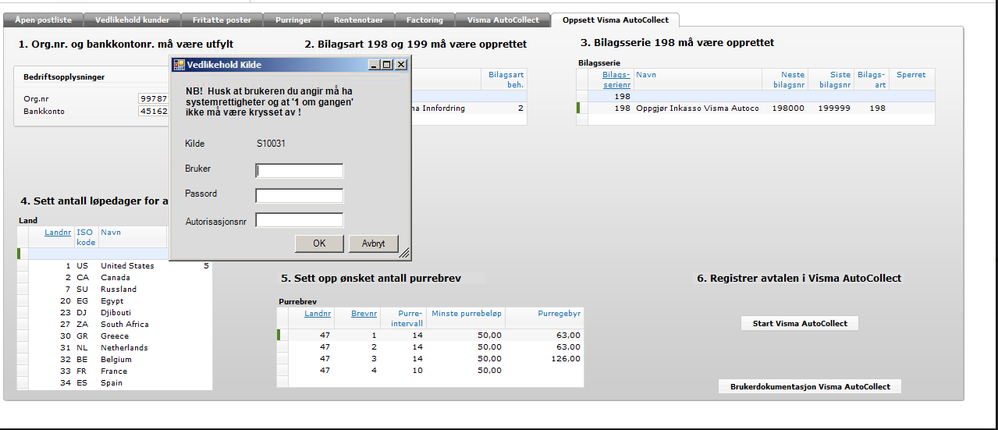Close the Vedlikehold Kilde dialog
998x430 pixels.
pos(401,65)
